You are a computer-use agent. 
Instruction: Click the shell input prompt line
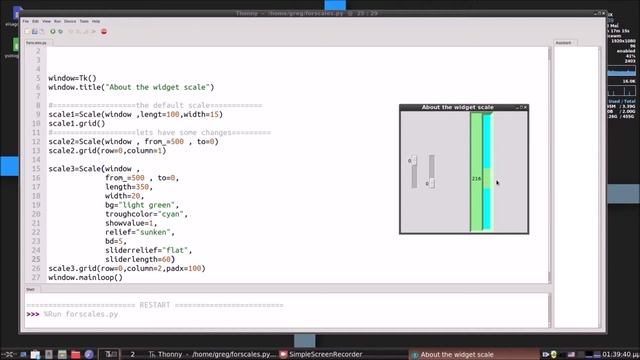point(286,314)
